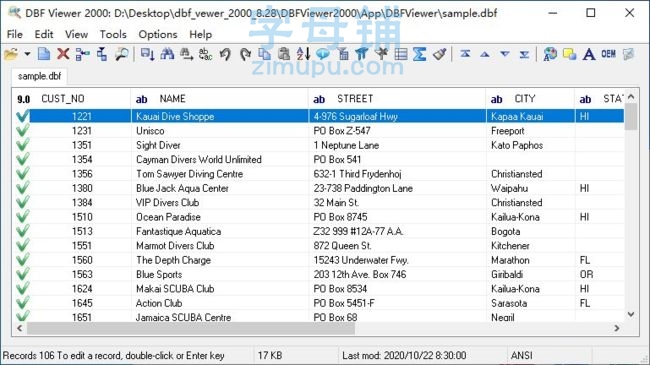Image resolution: width=650 pixels, height=365 pixels.
Task: Click the font letter A icon
Action: [589, 54]
